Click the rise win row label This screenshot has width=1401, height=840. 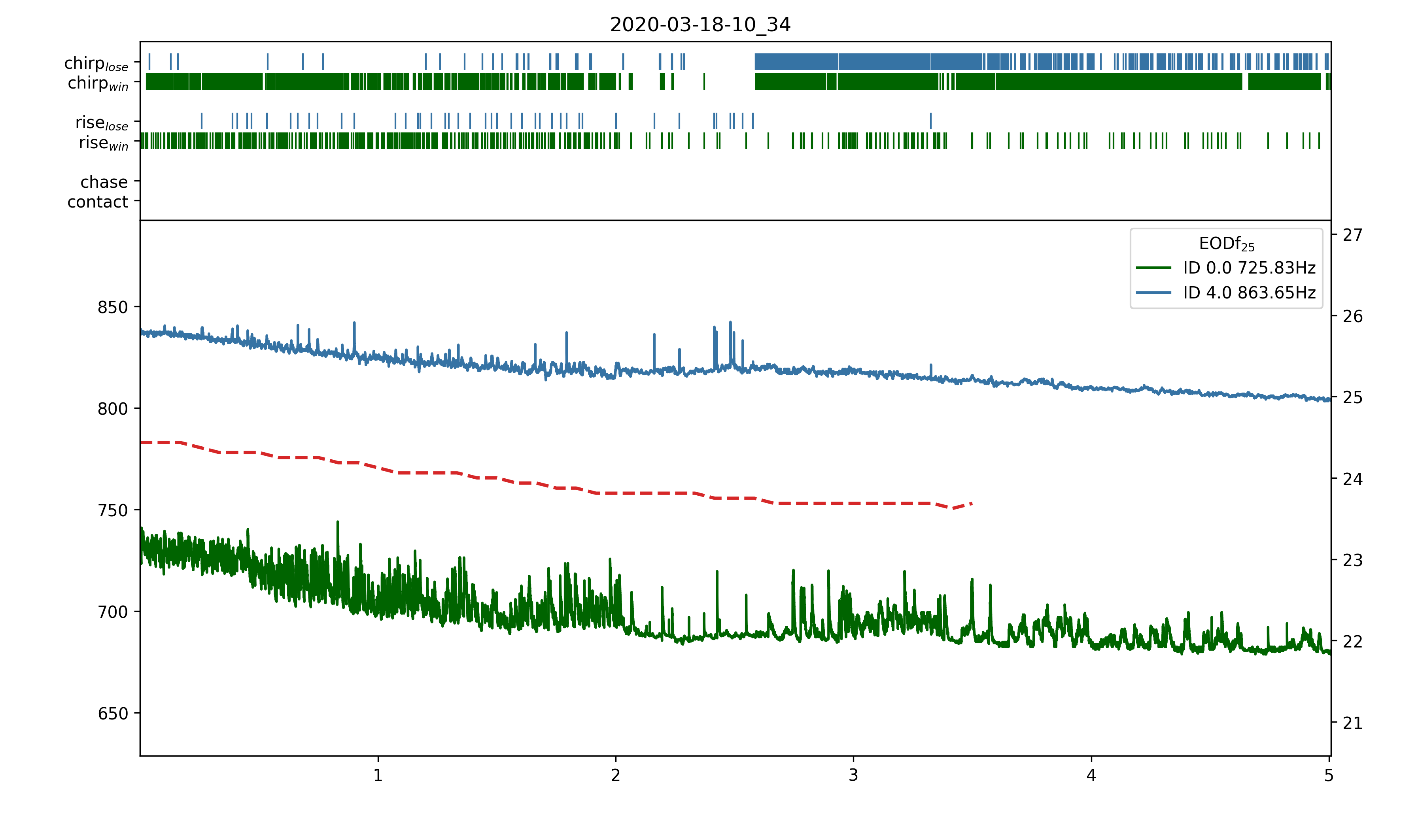click(104, 143)
